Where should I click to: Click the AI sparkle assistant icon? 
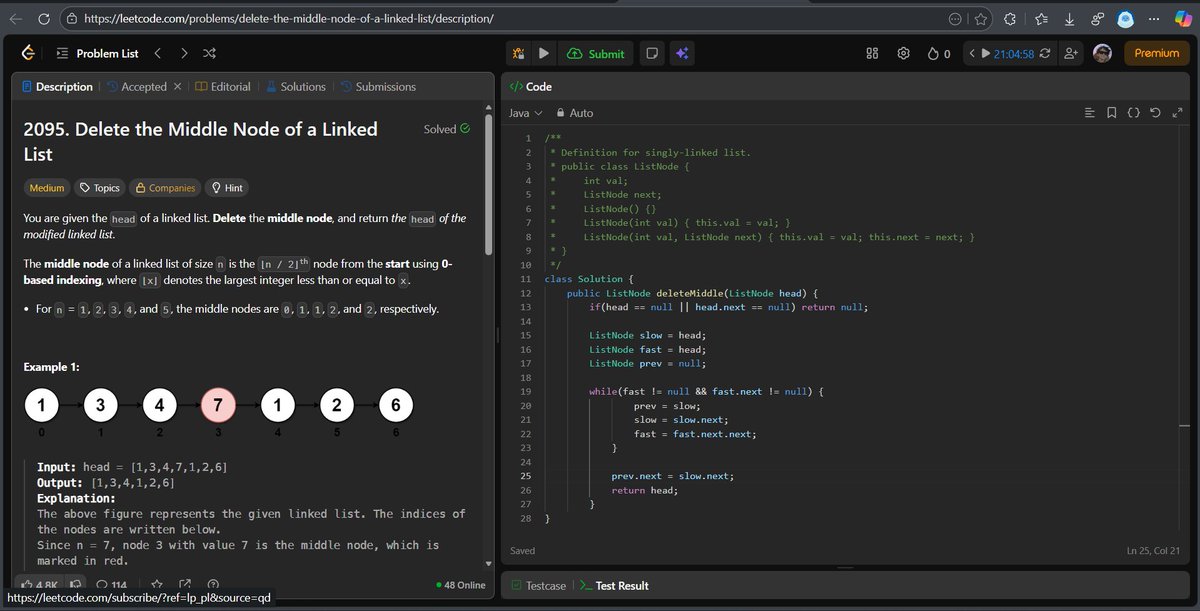pos(681,53)
